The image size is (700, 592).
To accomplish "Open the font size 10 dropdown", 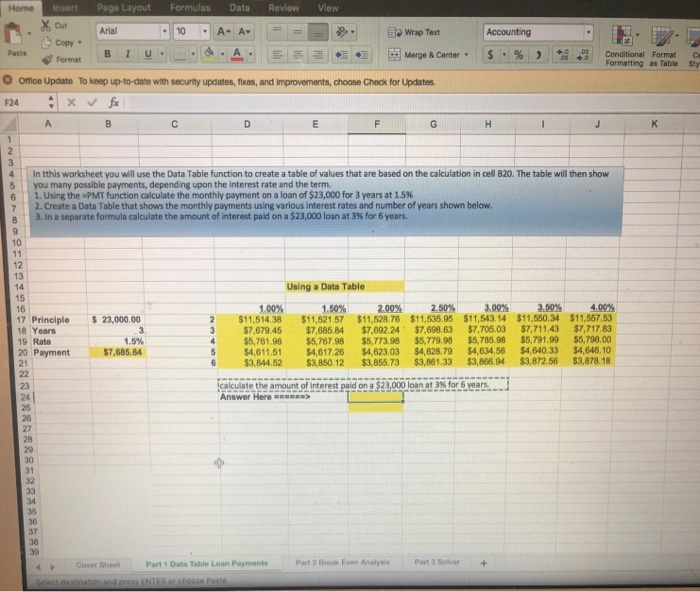I will coord(204,31).
